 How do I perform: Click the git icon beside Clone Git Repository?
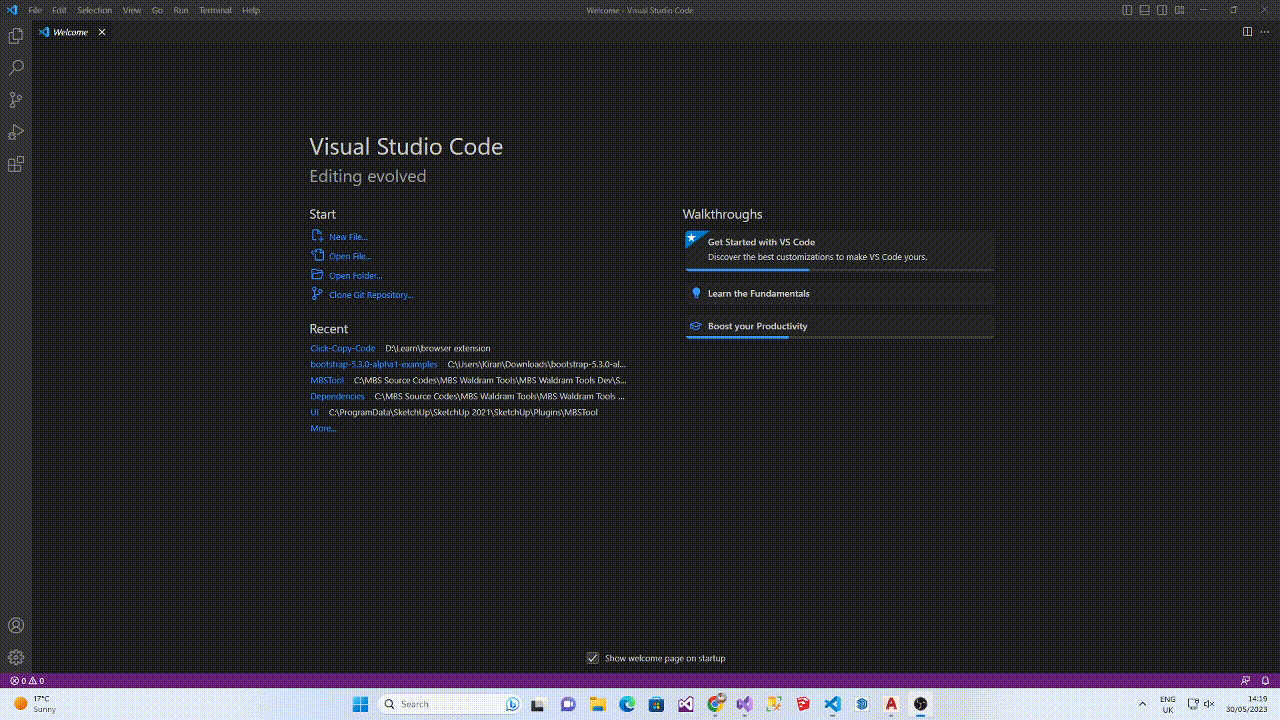pos(317,294)
